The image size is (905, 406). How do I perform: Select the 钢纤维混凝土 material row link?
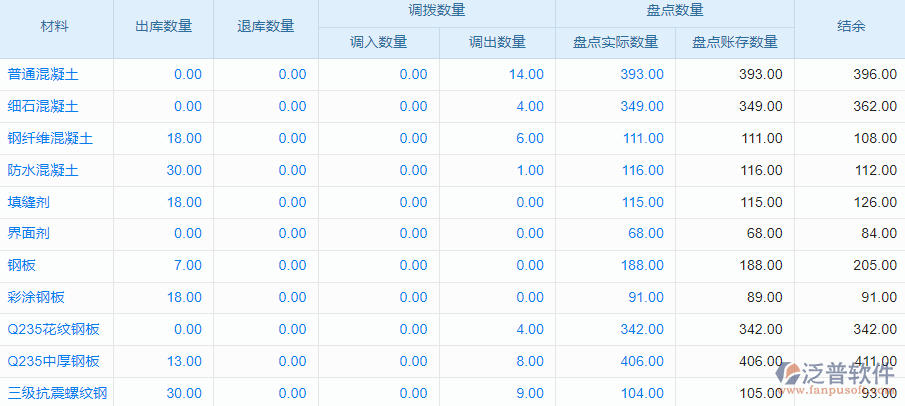(x=50, y=138)
